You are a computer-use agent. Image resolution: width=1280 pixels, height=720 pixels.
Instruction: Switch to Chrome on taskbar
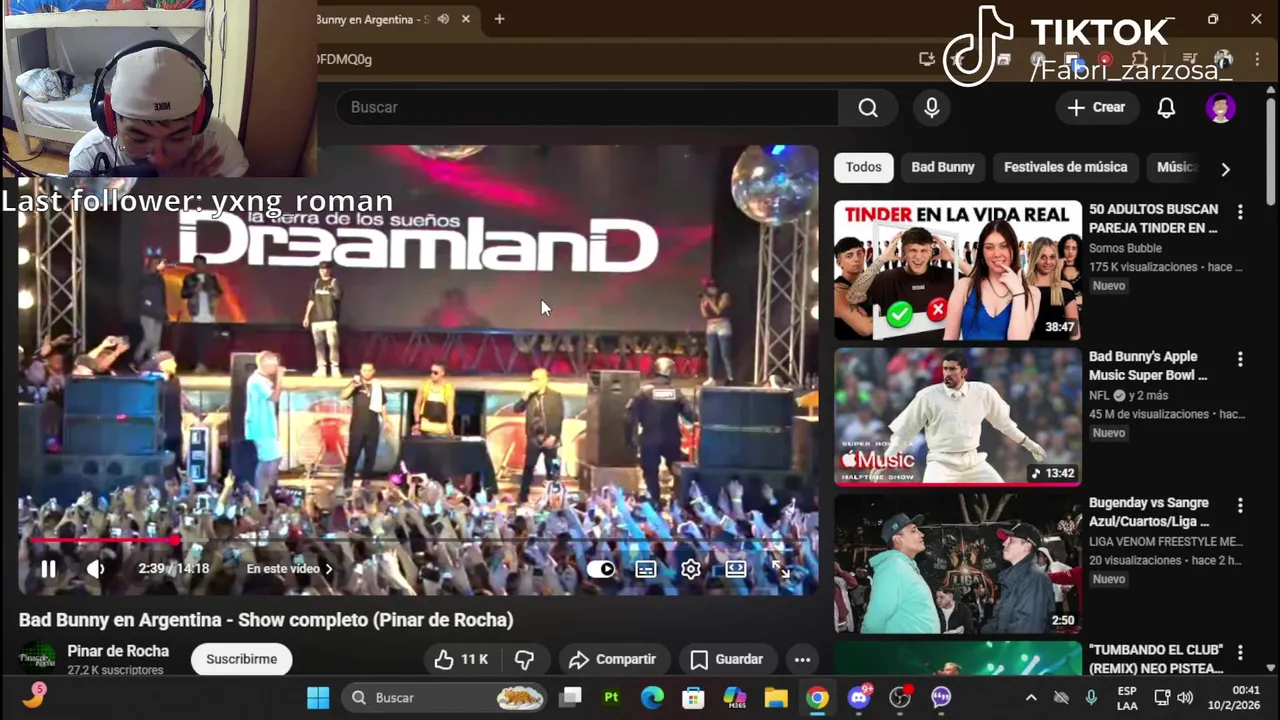[818, 697]
